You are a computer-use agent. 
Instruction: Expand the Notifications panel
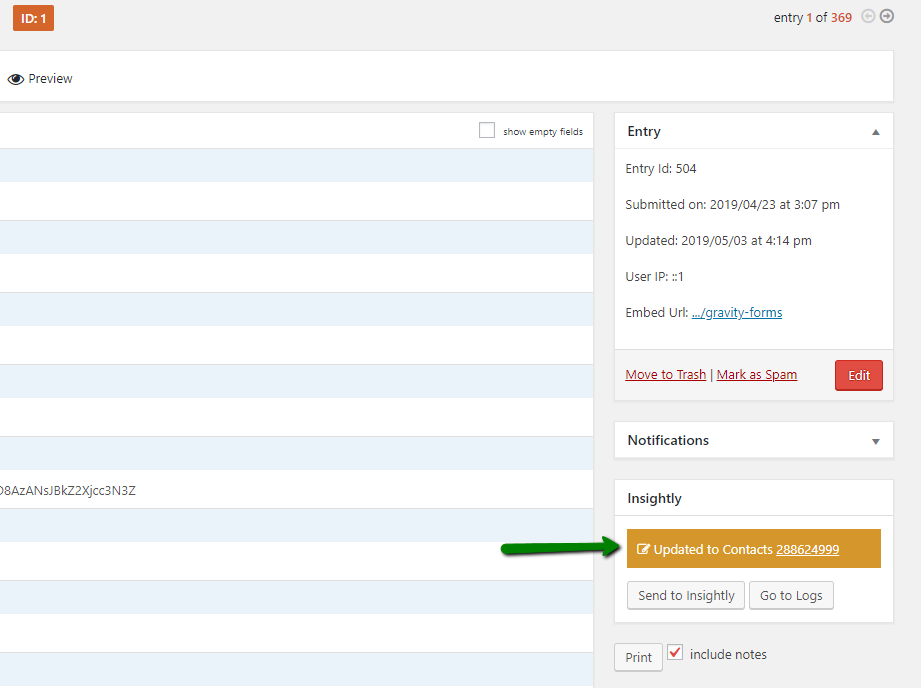pyautogui.click(x=876, y=441)
